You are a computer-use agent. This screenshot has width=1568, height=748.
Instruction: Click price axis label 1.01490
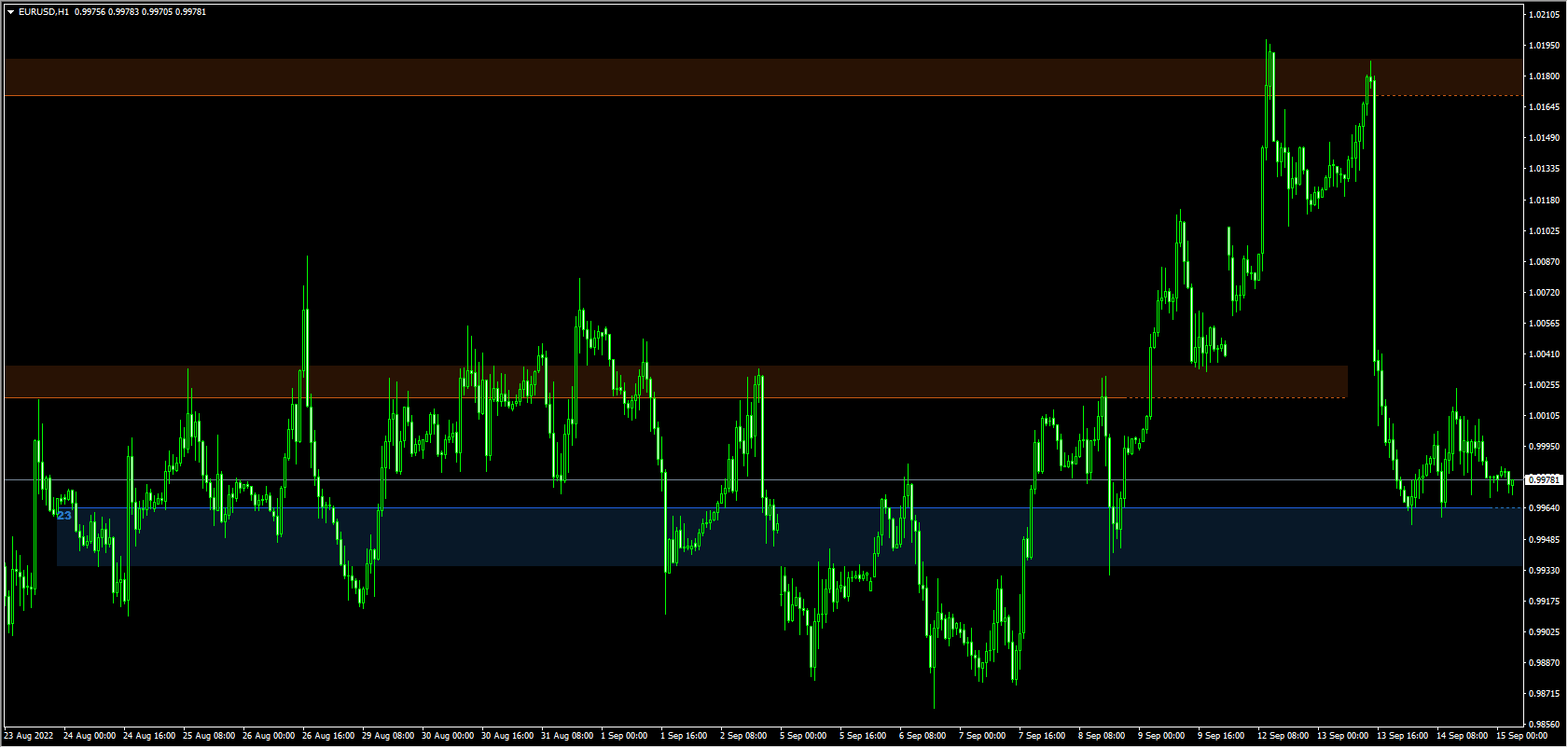pos(1545,138)
